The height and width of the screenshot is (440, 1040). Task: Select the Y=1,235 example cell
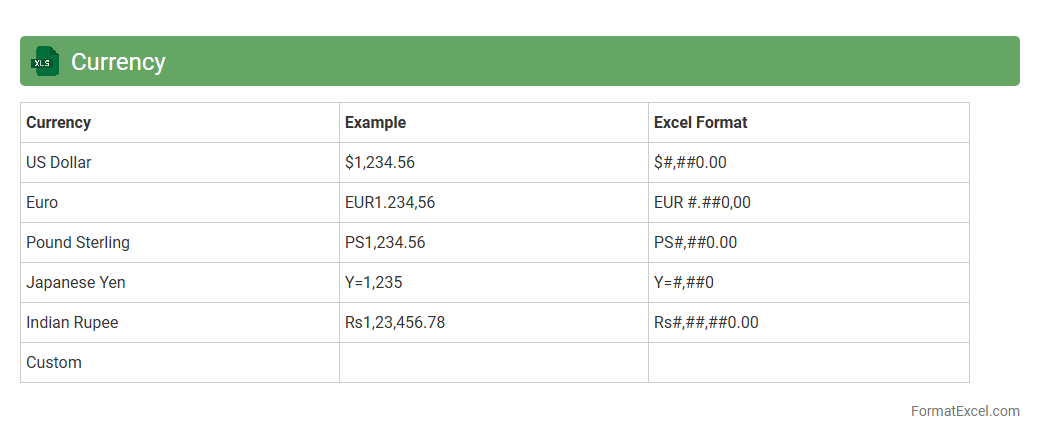click(x=373, y=283)
